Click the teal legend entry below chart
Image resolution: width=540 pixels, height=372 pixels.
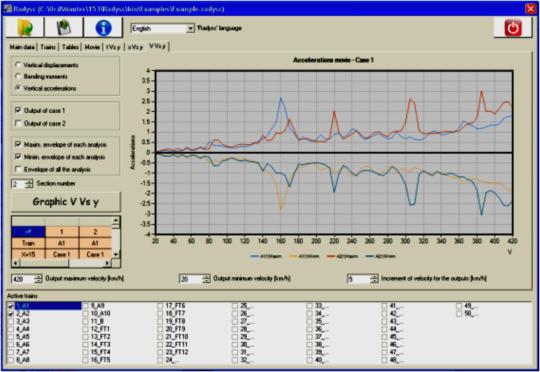(x=380, y=256)
